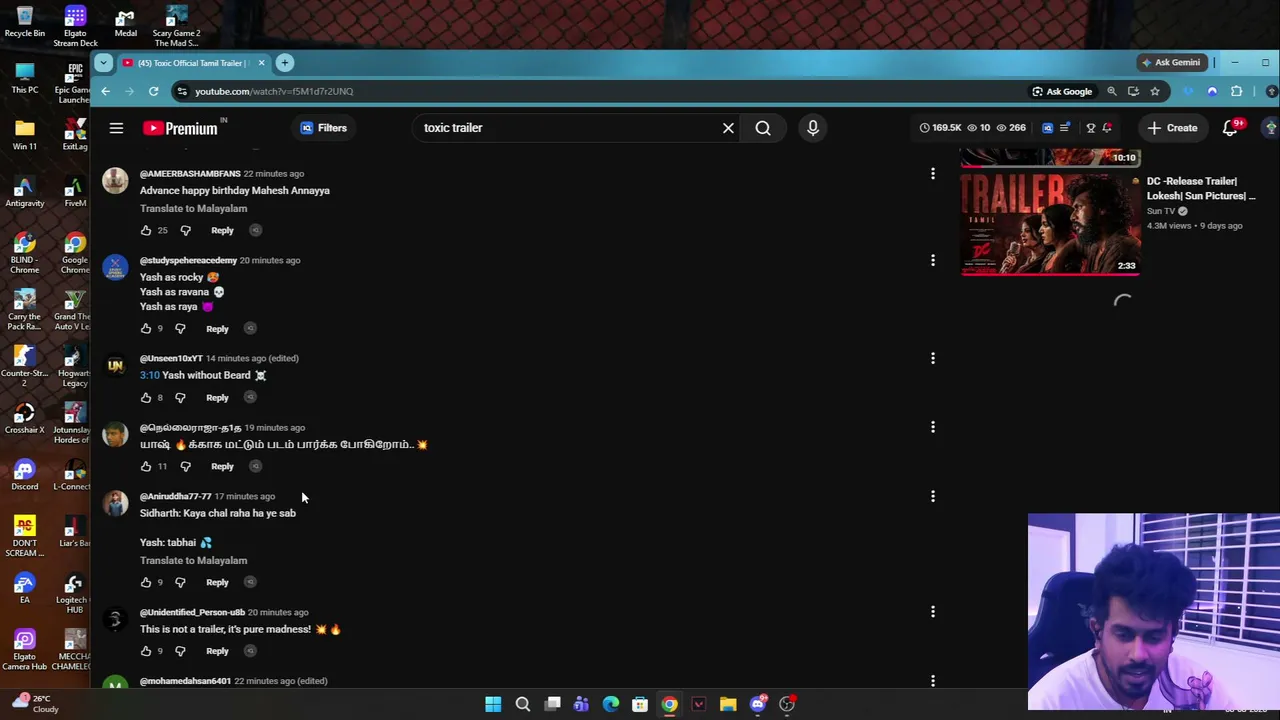The height and width of the screenshot is (720, 1280).
Task: Open the 'DC -Release Trailer| Lokesh' video title
Action: point(1201,188)
